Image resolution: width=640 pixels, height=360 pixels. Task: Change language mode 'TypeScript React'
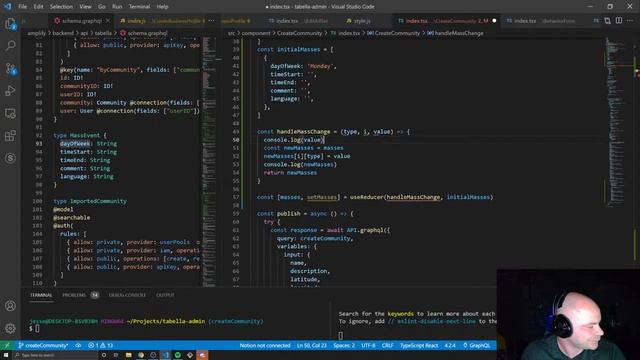(419, 345)
